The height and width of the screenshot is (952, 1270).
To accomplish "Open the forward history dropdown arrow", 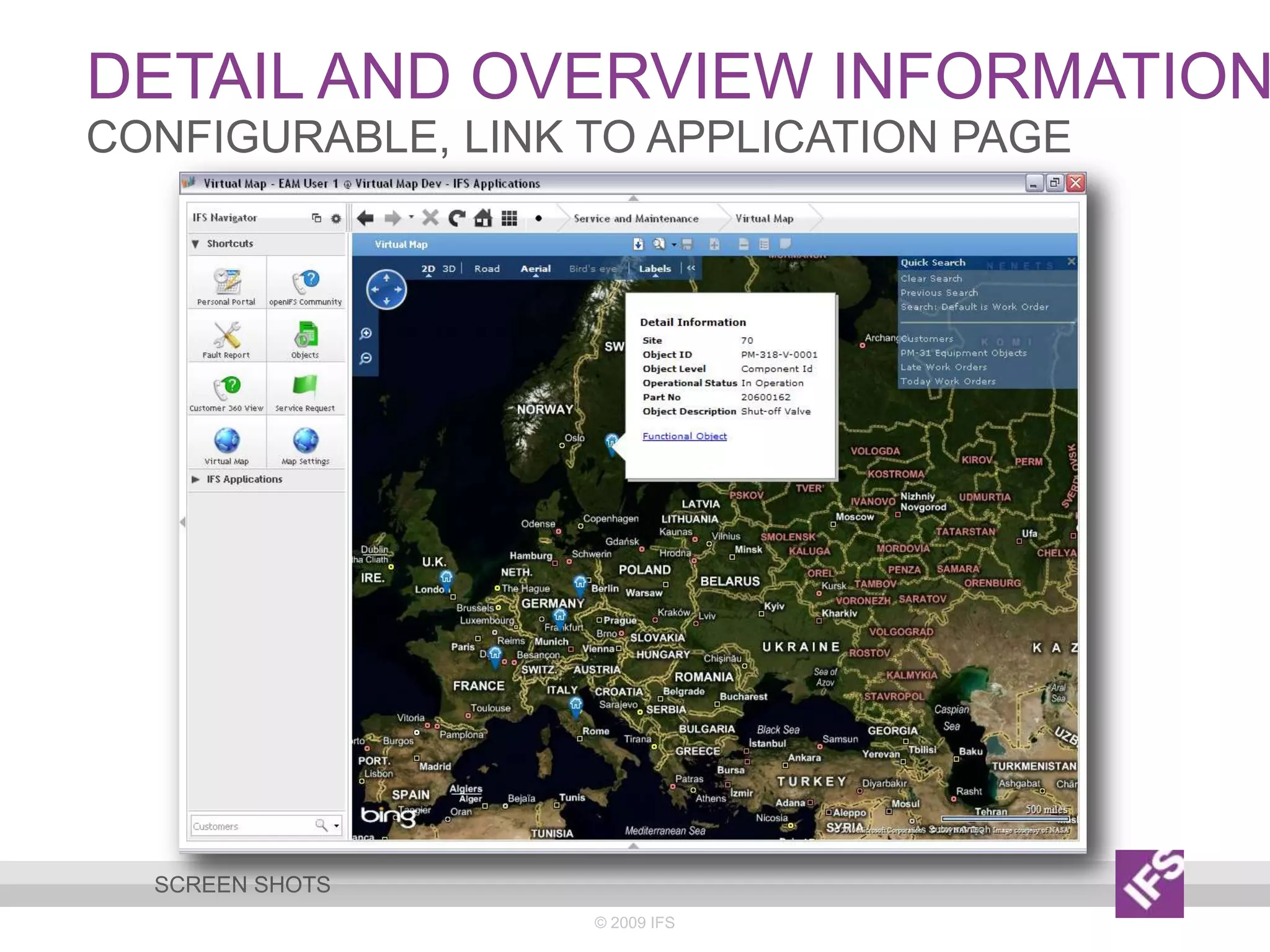I will 411,217.
